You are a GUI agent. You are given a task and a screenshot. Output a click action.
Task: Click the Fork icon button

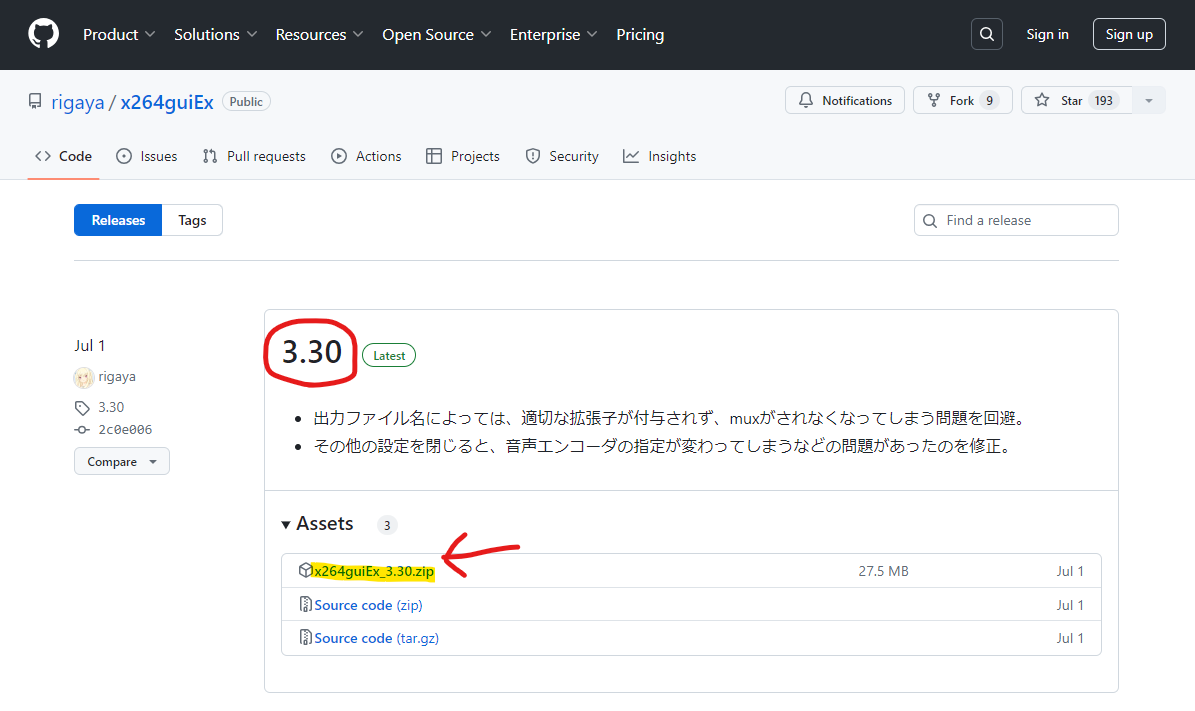tap(934, 100)
